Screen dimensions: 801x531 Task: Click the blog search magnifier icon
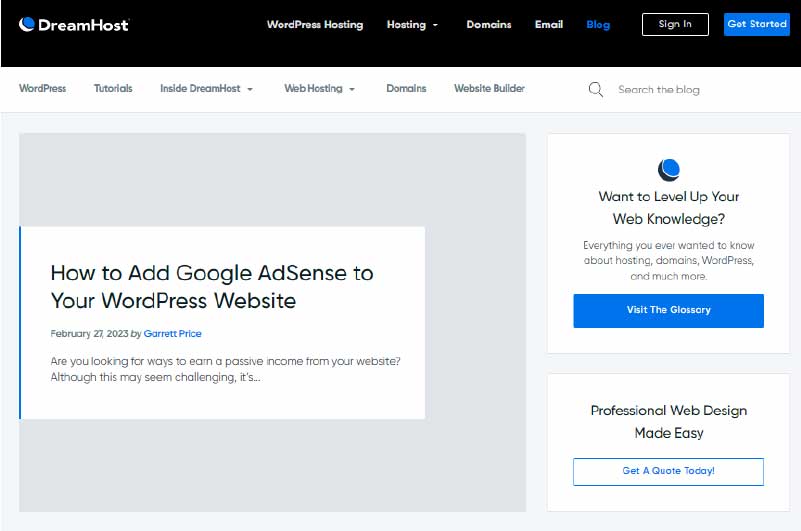pyautogui.click(x=595, y=89)
